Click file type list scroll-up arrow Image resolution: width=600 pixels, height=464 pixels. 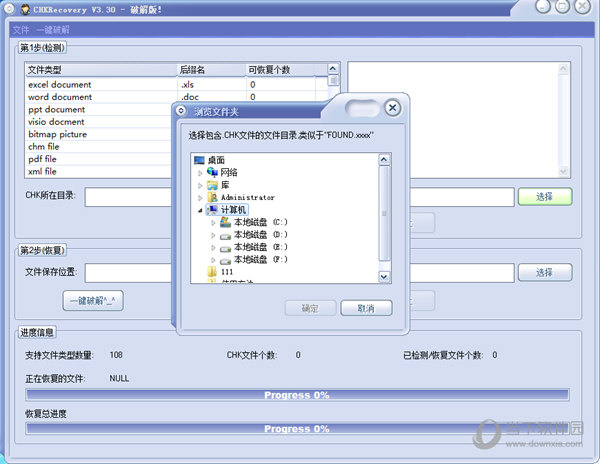click(333, 69)
